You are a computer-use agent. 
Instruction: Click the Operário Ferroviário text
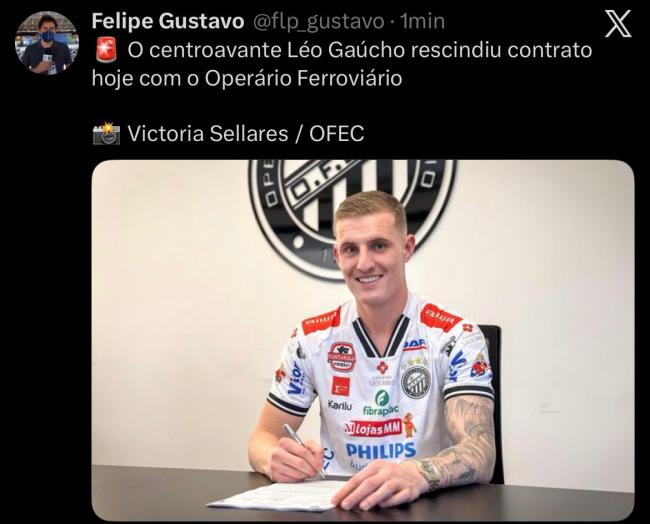tap(303, 78)
